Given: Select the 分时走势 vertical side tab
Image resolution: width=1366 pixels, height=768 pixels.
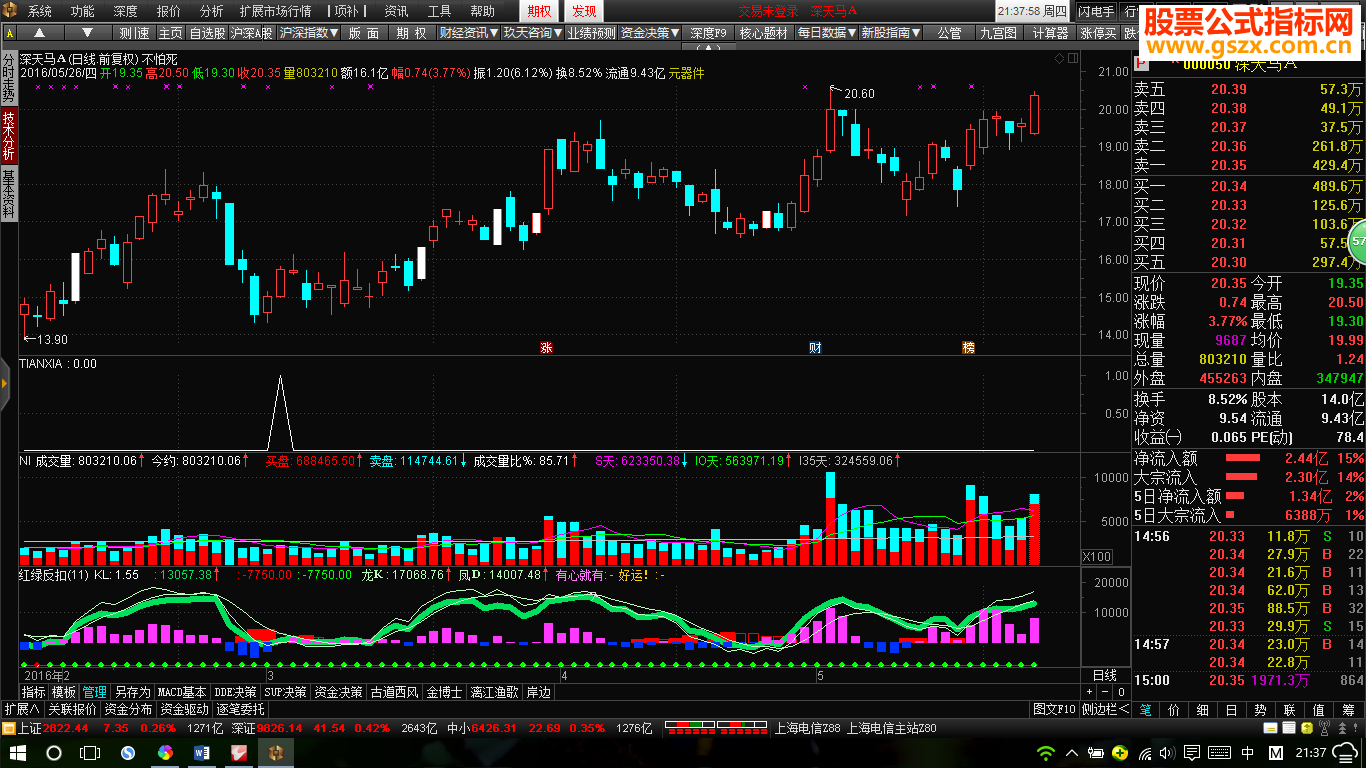Looking at the screenshot, I should pyautogui.click(x=8, y=77).
